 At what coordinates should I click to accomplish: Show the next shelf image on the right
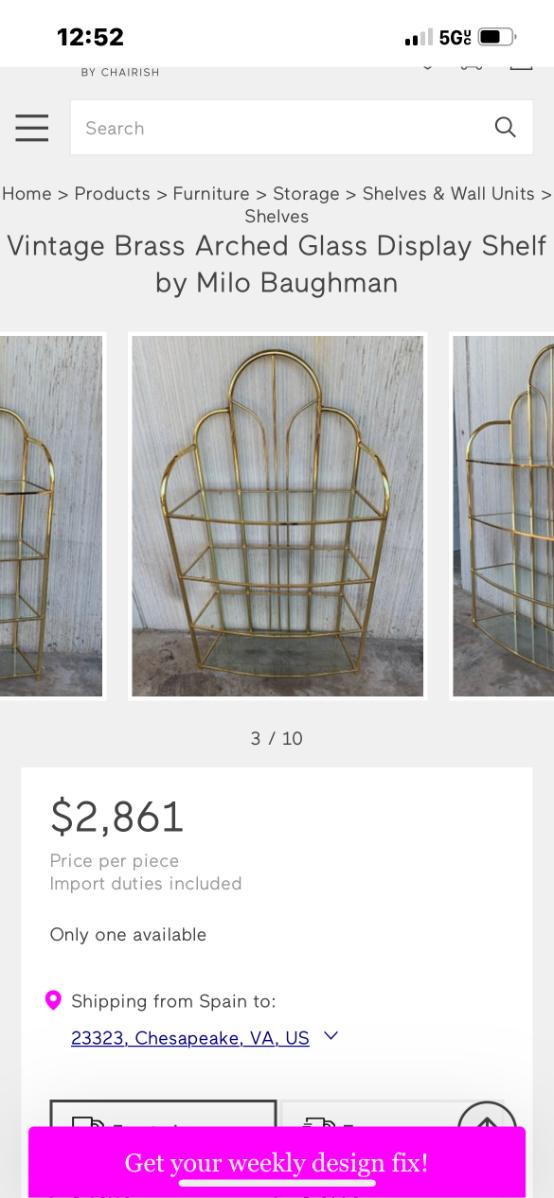pyautogui.click(x=504, y=516)
